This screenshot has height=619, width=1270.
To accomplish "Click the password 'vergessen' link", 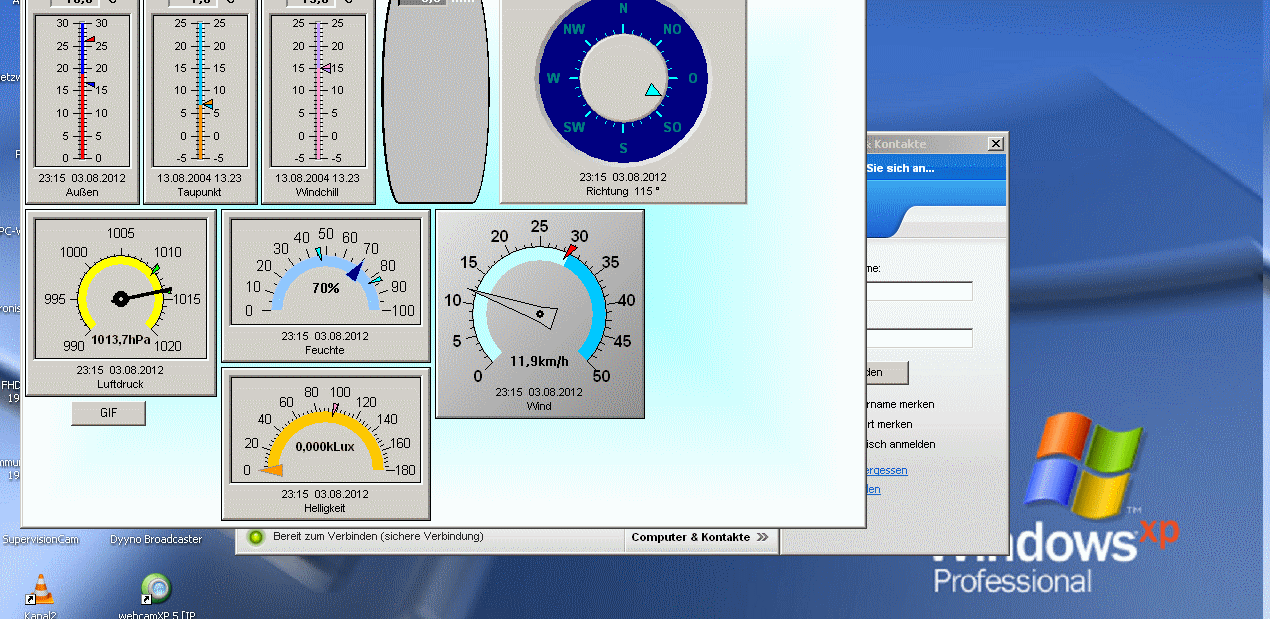I will [886, 470].
